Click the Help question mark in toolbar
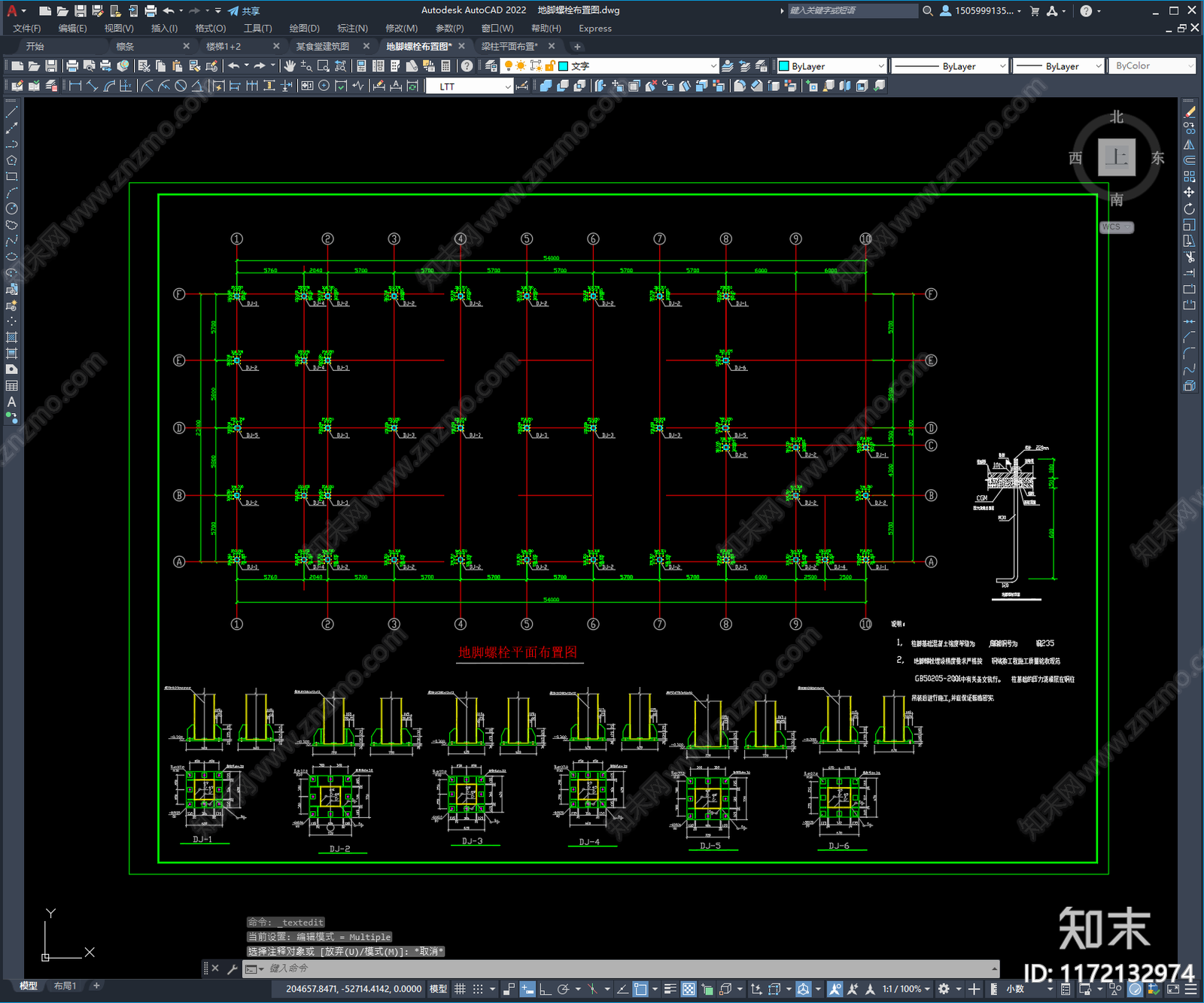This screenshot has height=1003, width=1204. tap(467, 66)
